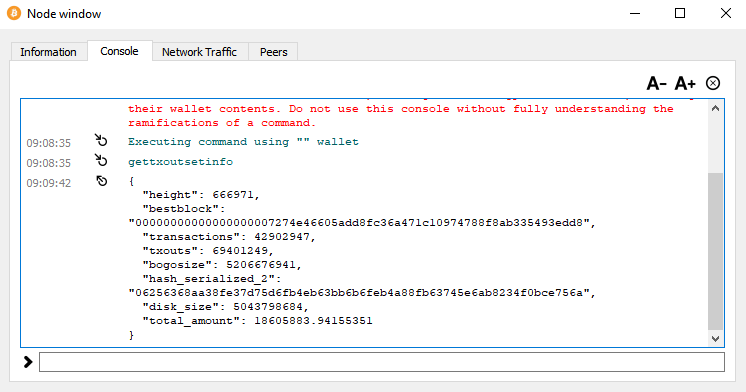Click the Bitcoin logo in the title bar
This screenshot has width=746, height=392.
(14, 13)
